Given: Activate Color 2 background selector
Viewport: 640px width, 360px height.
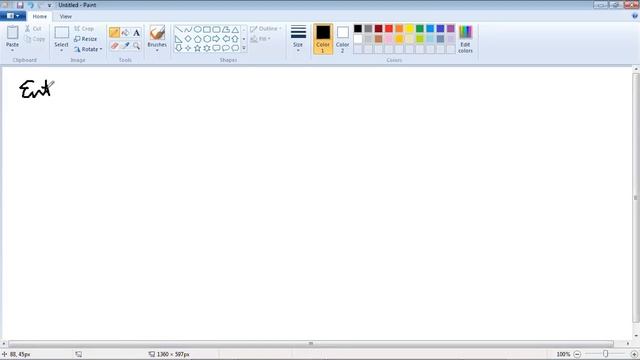Looking at the screenshot, I should pos(342,39).
